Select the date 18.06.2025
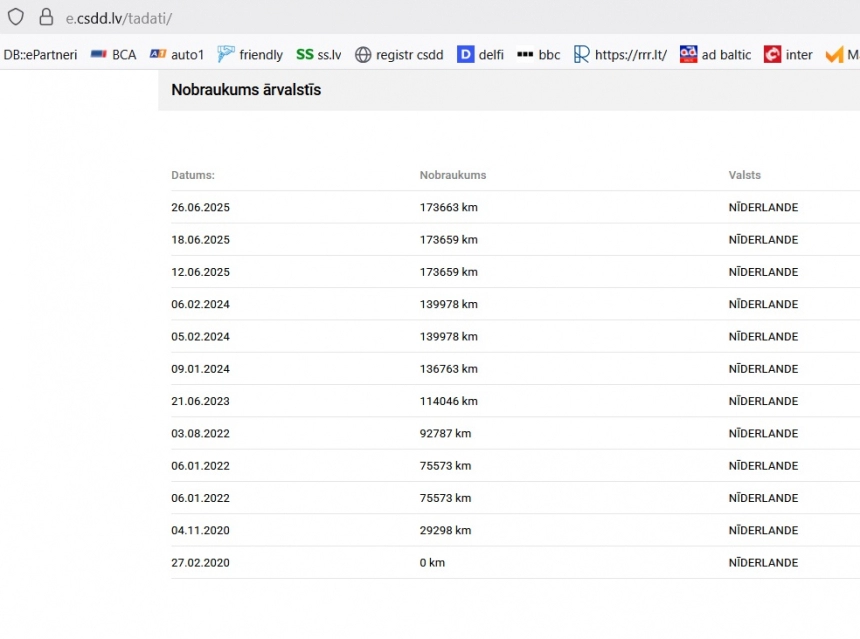The height and width of the screenshot is (639, 860). [200, 240]
